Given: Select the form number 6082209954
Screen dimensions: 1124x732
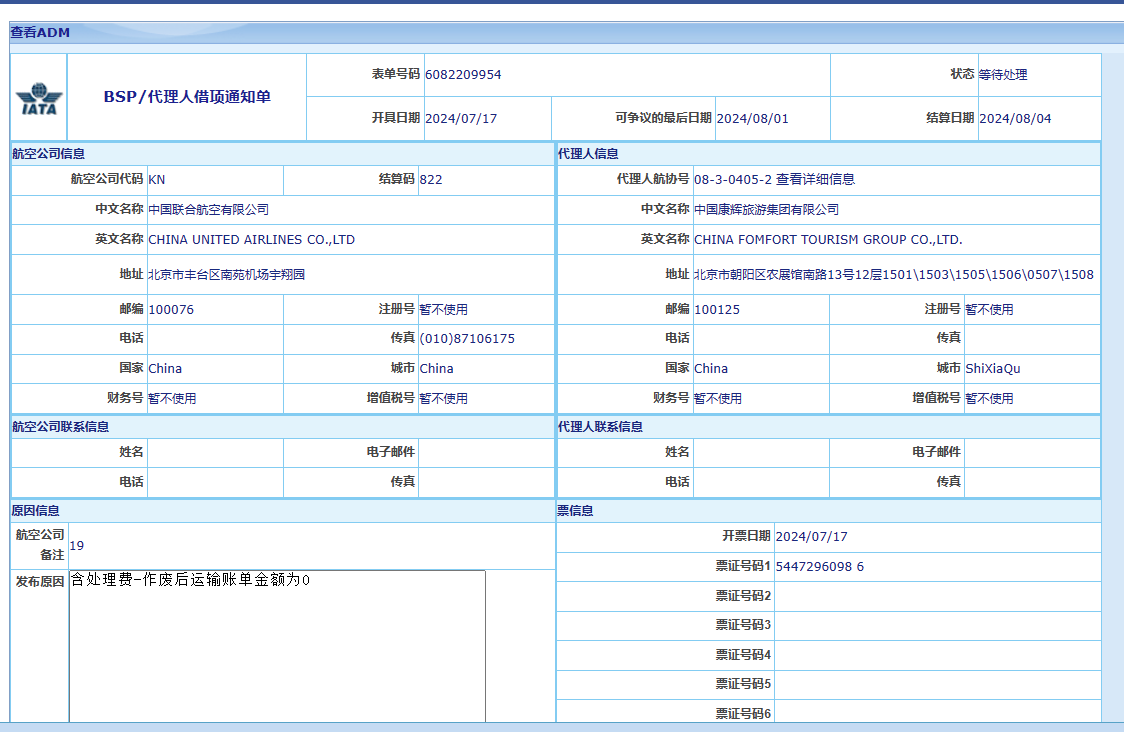Looking at the screenshot, I should point(463,75).
